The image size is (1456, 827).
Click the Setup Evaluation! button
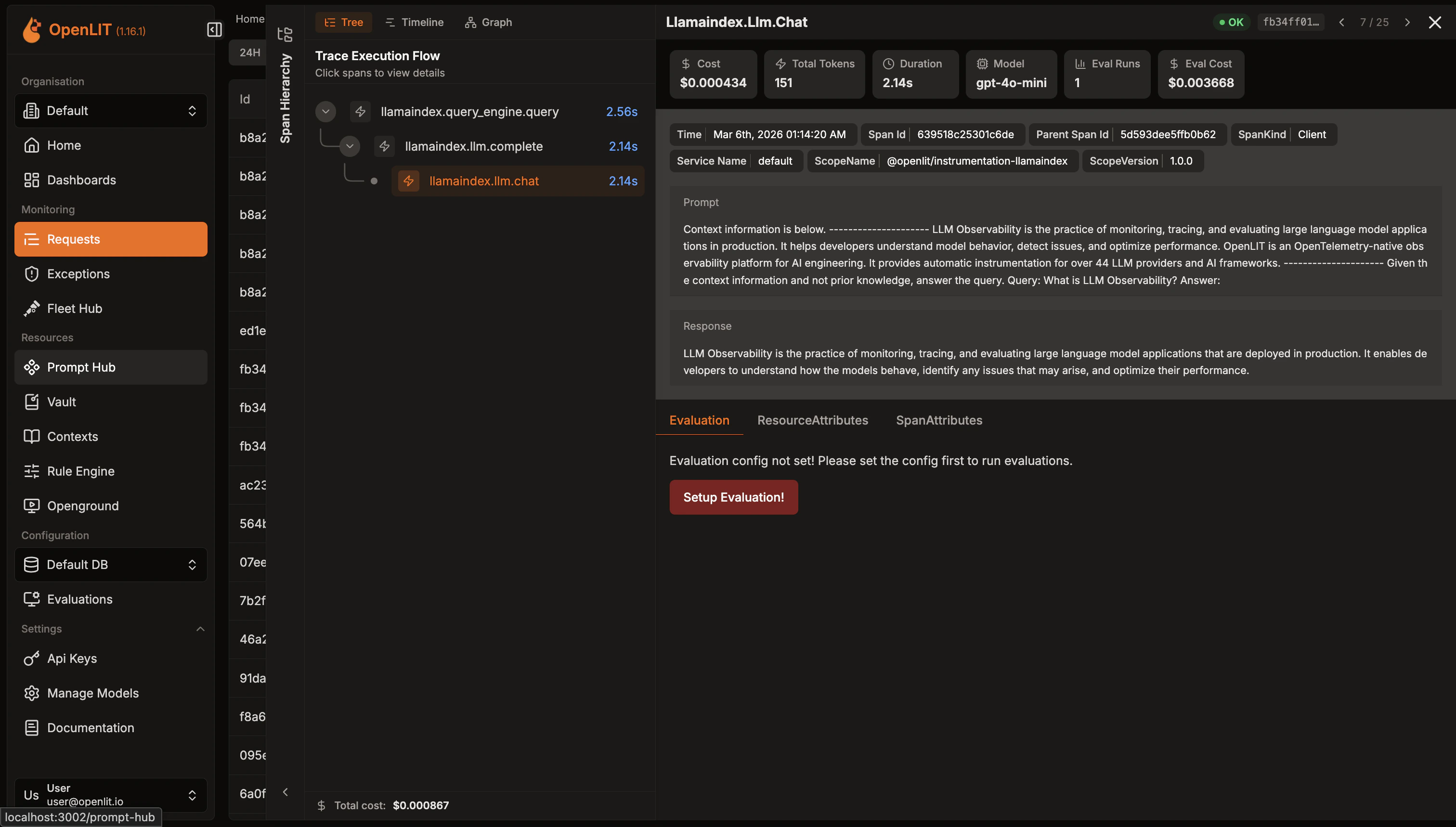pos(733,498)
